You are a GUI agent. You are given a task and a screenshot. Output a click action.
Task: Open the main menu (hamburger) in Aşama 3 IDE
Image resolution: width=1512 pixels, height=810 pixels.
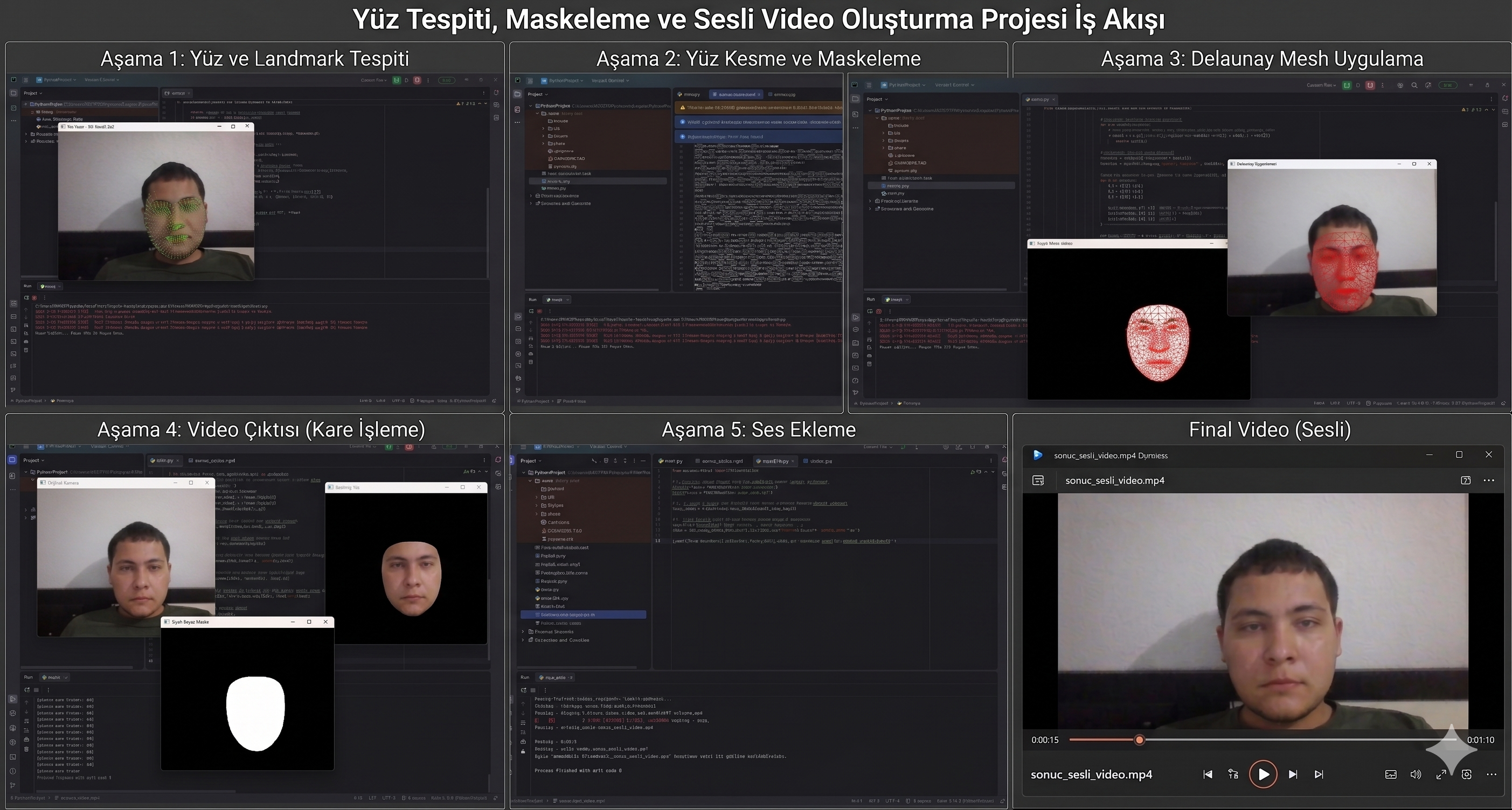click(869, 85)
